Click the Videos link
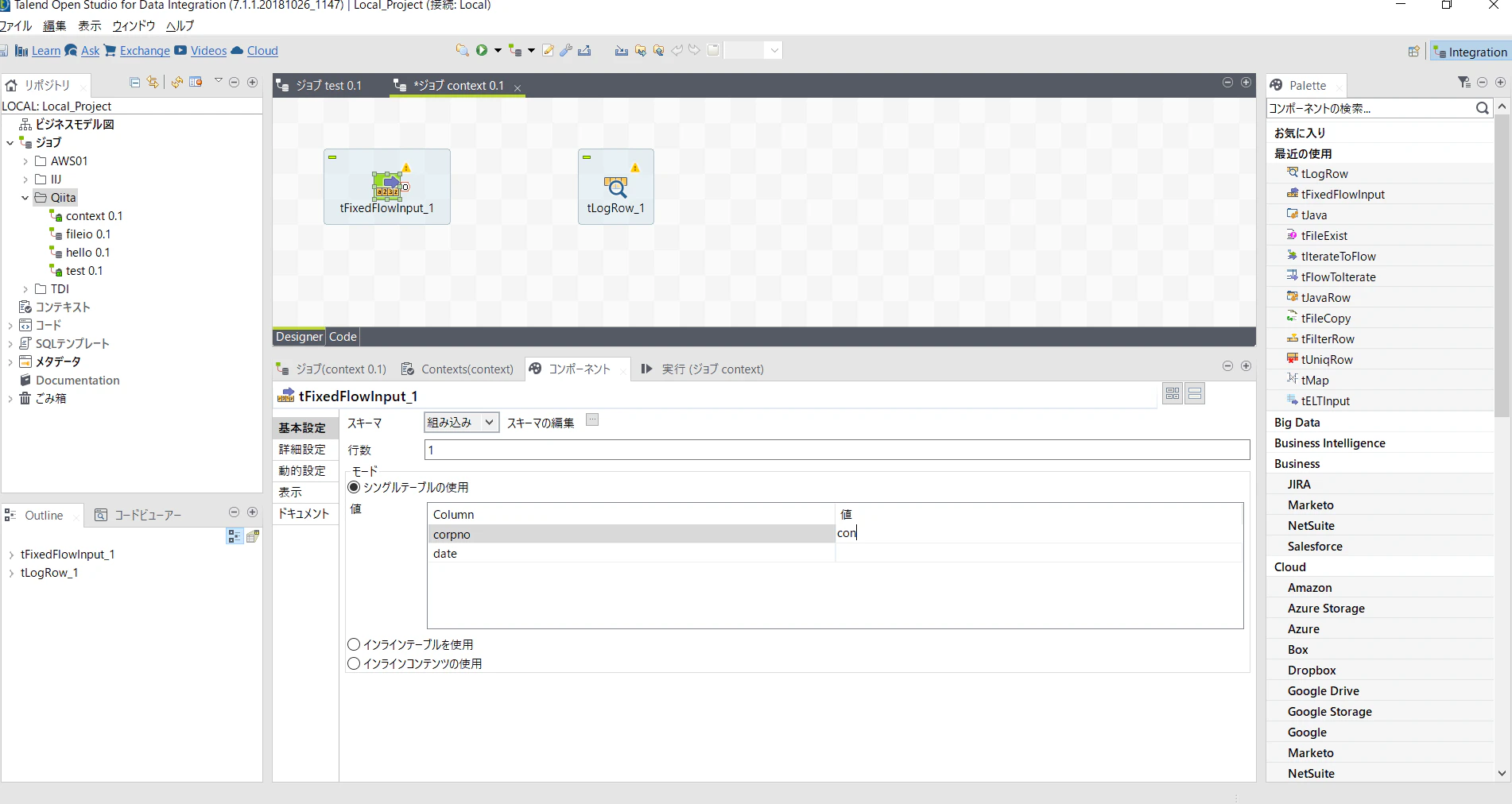This screenshot has width=1512, height=804. tap(208, 51)
